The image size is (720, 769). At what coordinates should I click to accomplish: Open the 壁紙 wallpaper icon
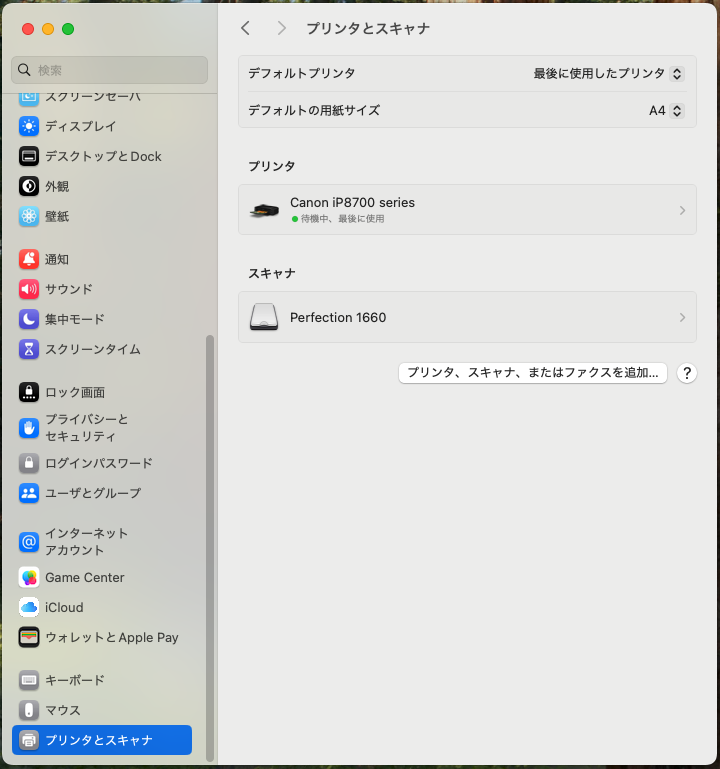click(29, 216)
